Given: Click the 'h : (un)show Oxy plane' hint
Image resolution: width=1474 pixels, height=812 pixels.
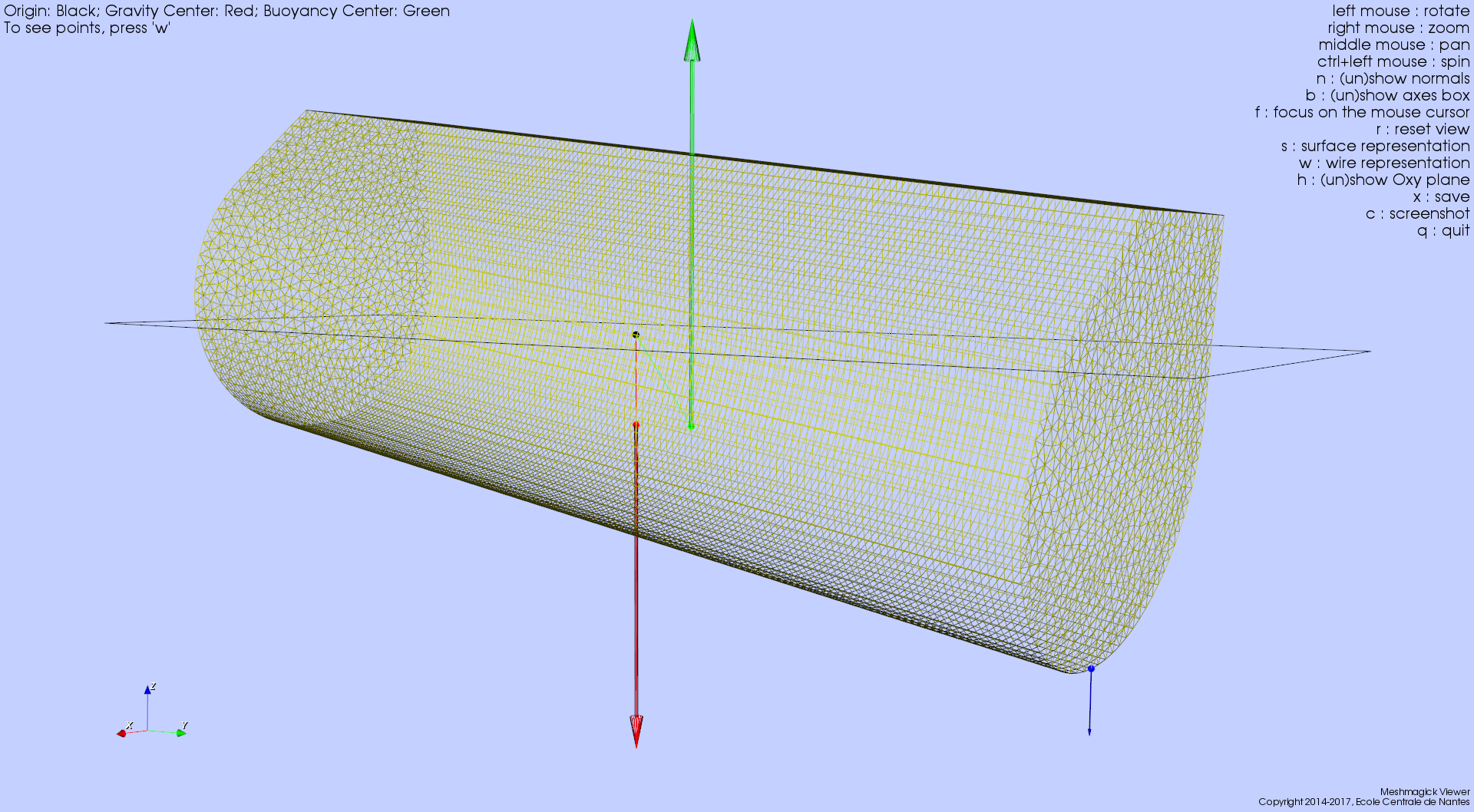Looking at the screenshot, I should (x=1383, y=180).
